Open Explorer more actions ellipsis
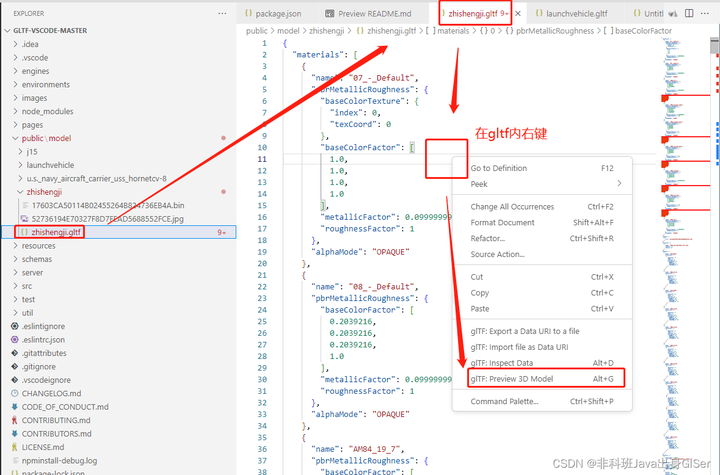Screen dimensions: 720x475 (222, 13)
